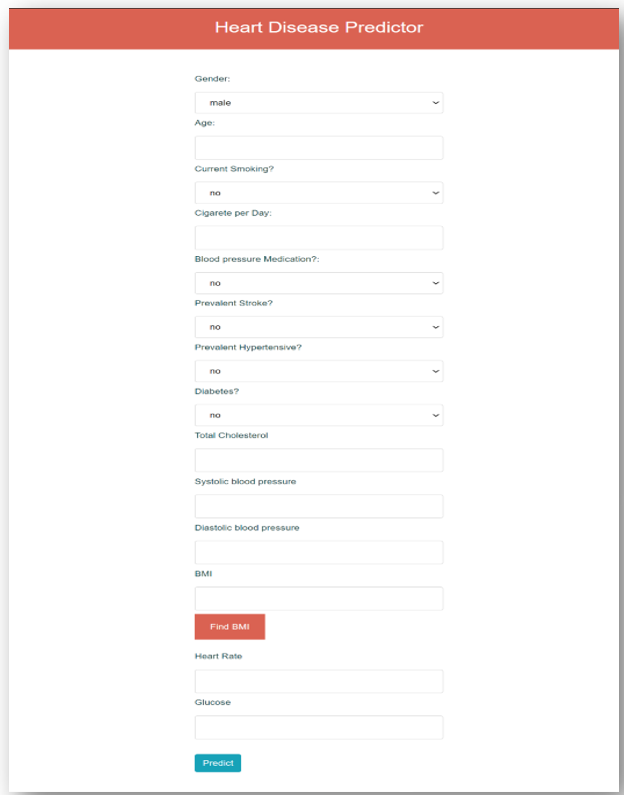This screenshot has width=624, height=795.
Task: Click the chevron arrow of Current Smoking select
Action: [435, 193]
